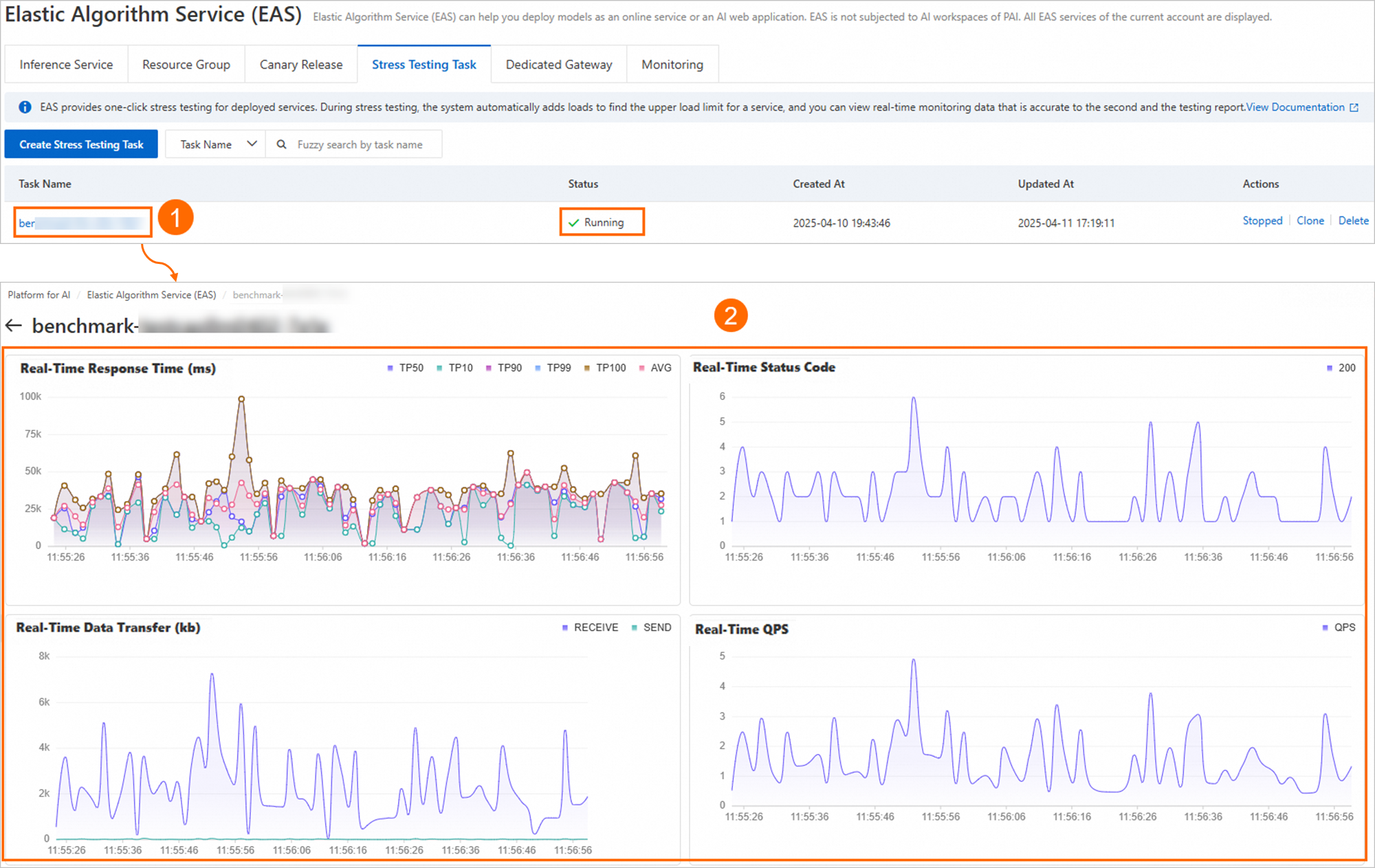The image size is (1375, 868).
Task: Click the green Running checkmark icon
Action: [x=573, y=223]
